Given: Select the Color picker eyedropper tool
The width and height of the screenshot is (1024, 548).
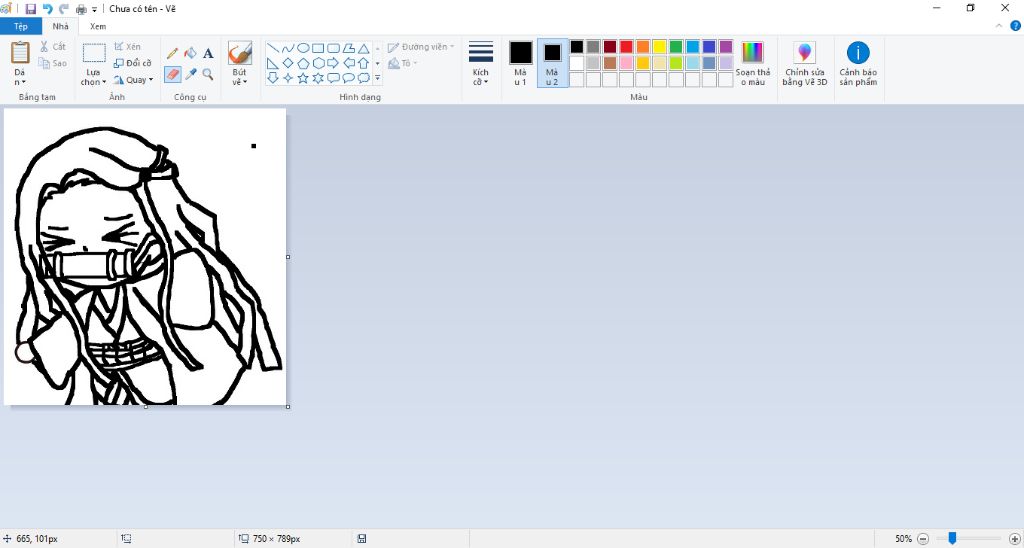Looking at the screenshot, I should click(x=190, y=74).
